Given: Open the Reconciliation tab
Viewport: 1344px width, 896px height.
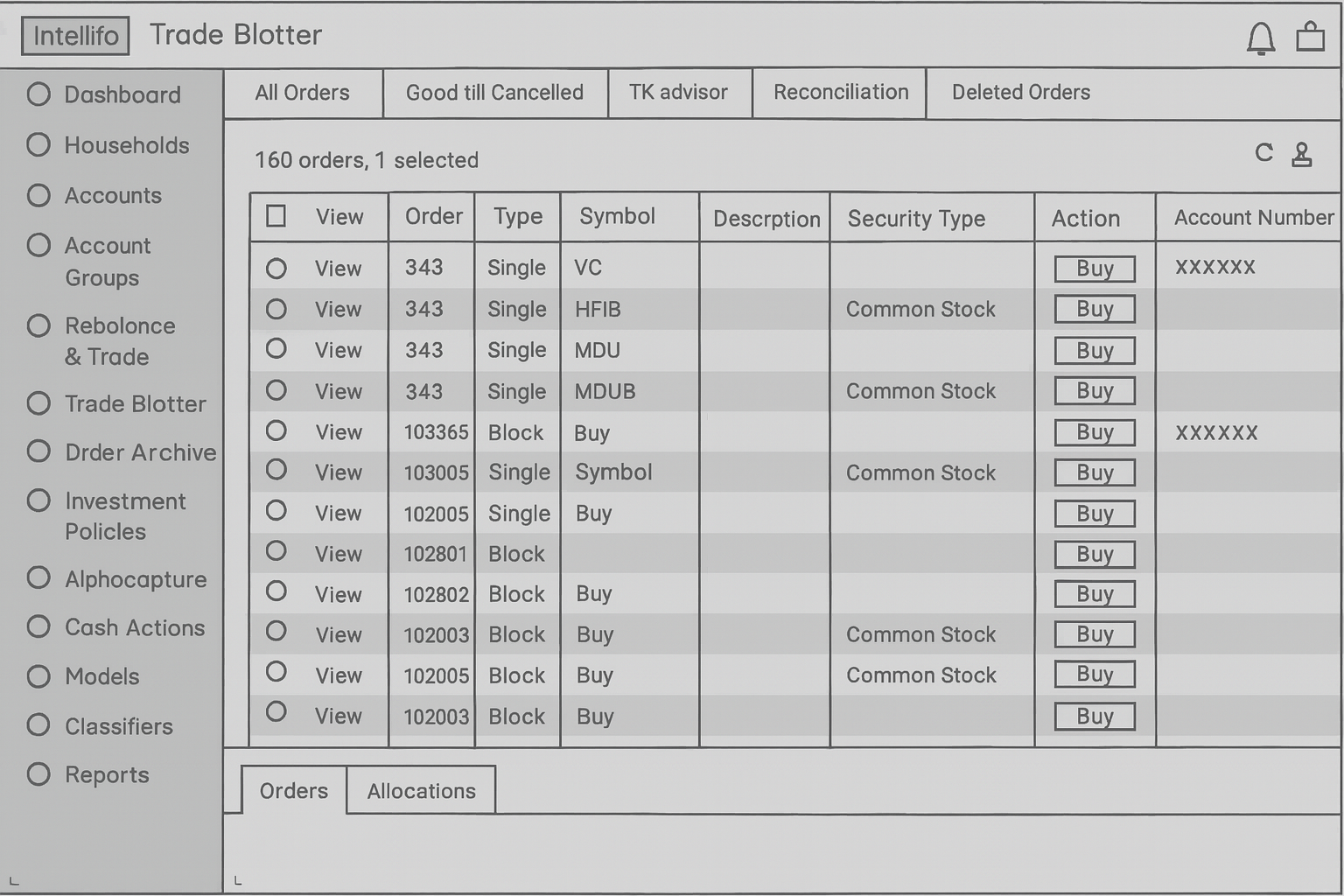Looking at the screenshot, I should (840, 93).
